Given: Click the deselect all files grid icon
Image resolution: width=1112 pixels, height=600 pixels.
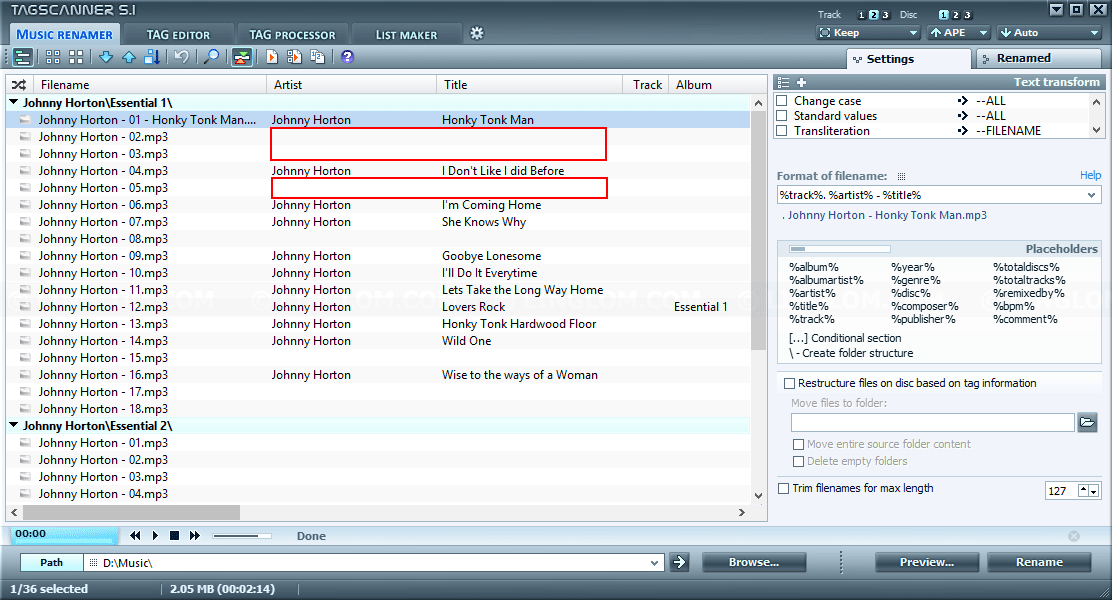Looking at the screenshot, I should click(x=76, y=57).
